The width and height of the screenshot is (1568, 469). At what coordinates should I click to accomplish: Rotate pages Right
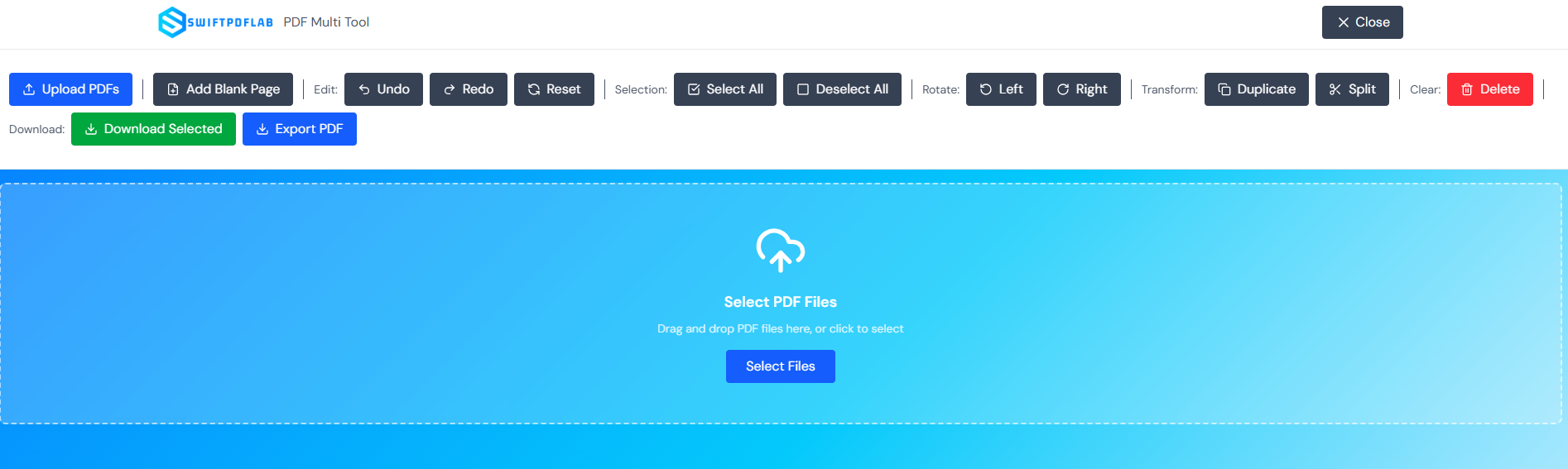pyautogui.click(x=1081, y=89)
